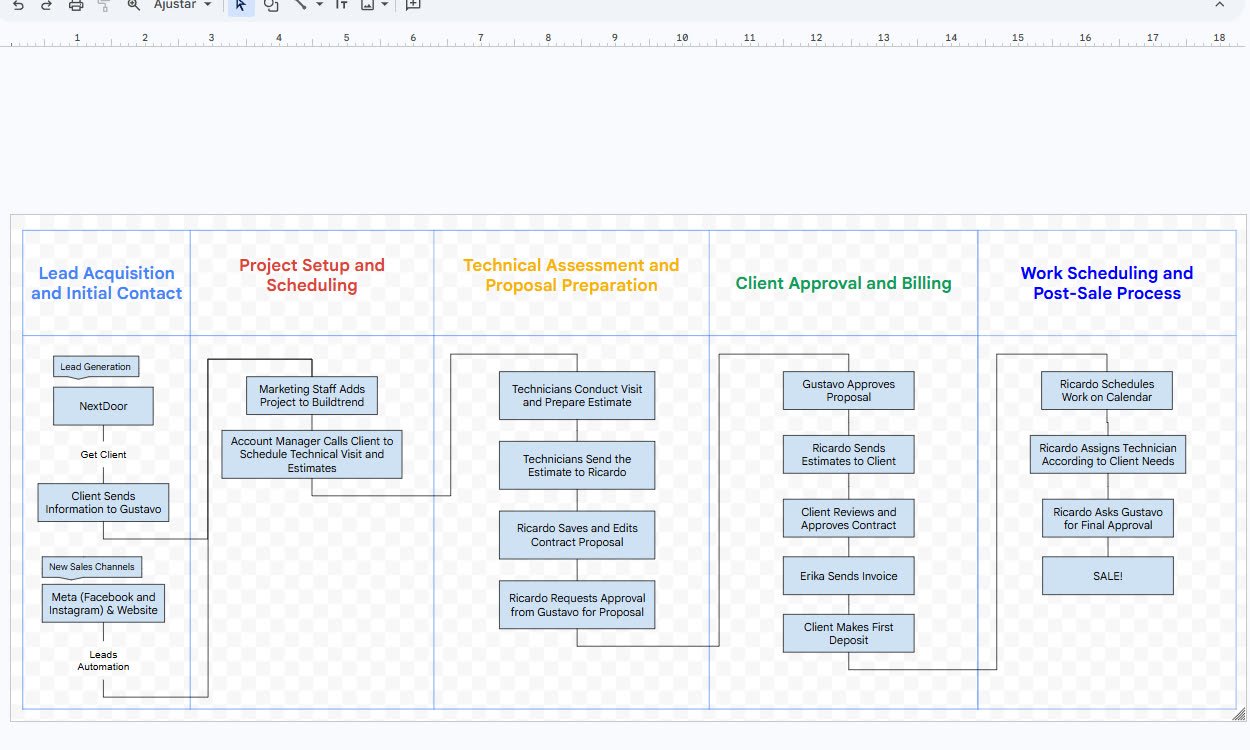The height and width of the screenshot is (750, 1250).
Task: Redo the last action
Action: (x=46, y=5)
